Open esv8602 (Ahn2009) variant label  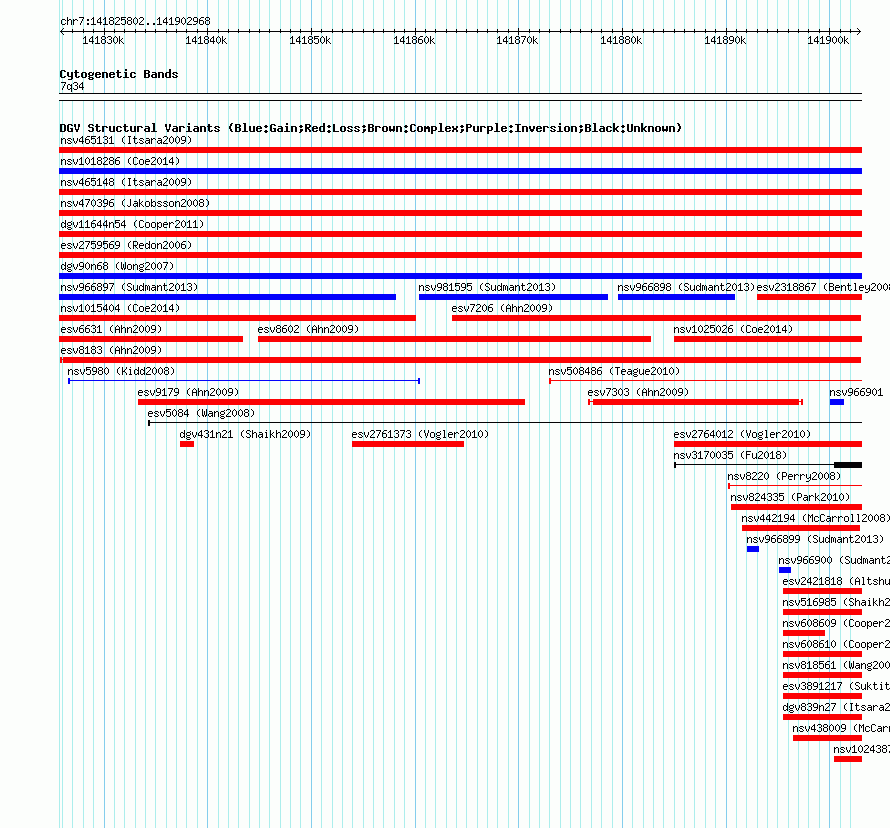coord(308,329)
